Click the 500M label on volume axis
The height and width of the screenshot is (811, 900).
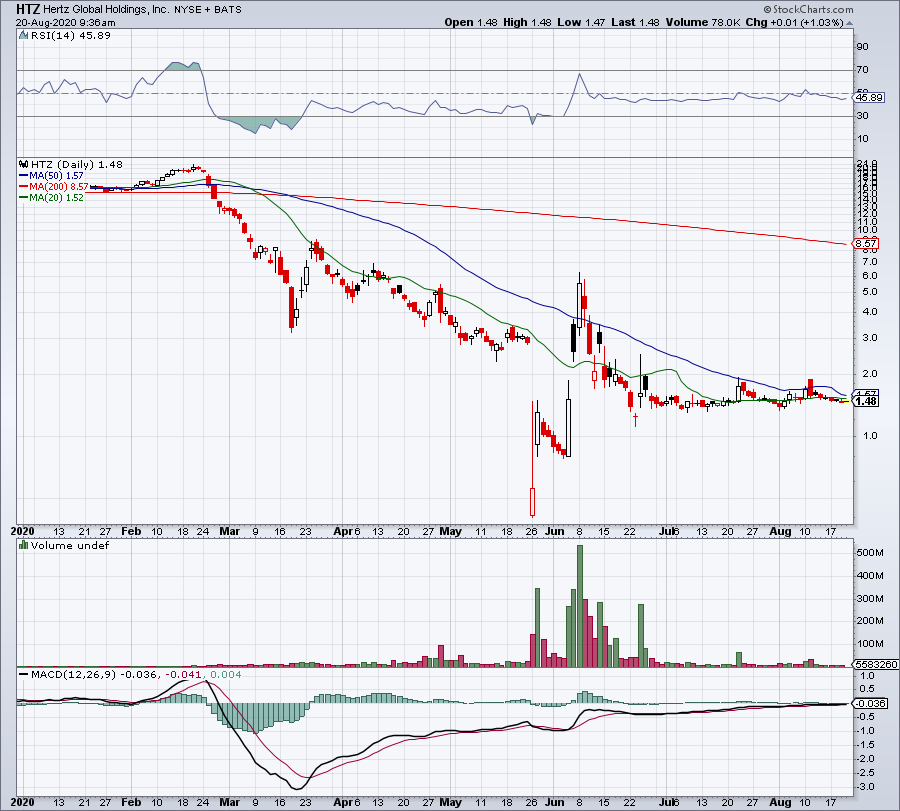(x=870, y=553)
